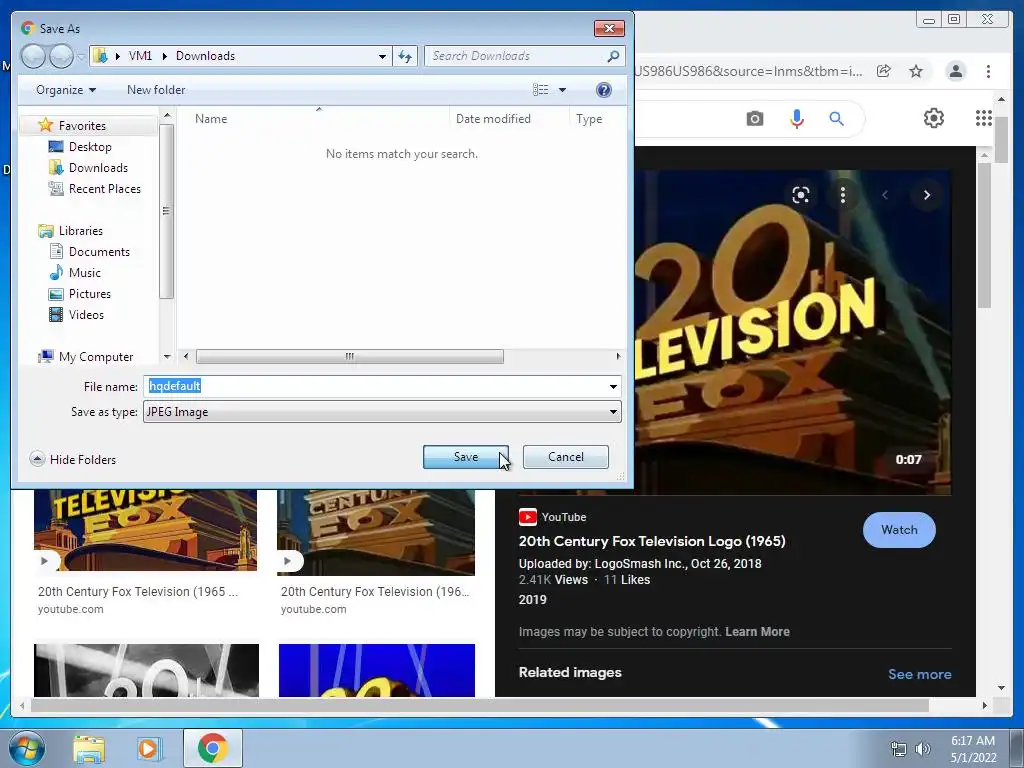Open the Help icon in Save As
The width and height of the screenshot is (1024, 768).
(x=604, y=90)
